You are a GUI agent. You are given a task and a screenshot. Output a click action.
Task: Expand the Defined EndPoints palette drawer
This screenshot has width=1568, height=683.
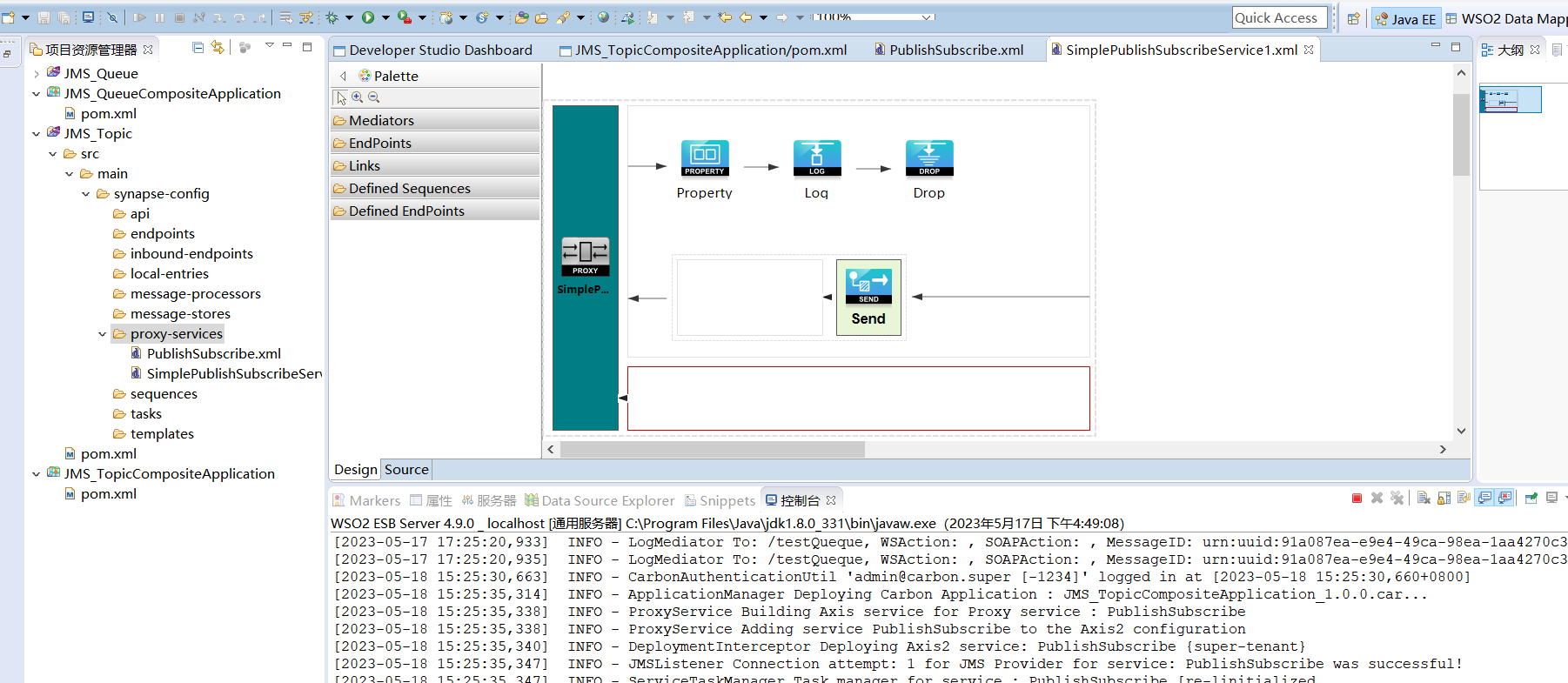coord(435,211)
